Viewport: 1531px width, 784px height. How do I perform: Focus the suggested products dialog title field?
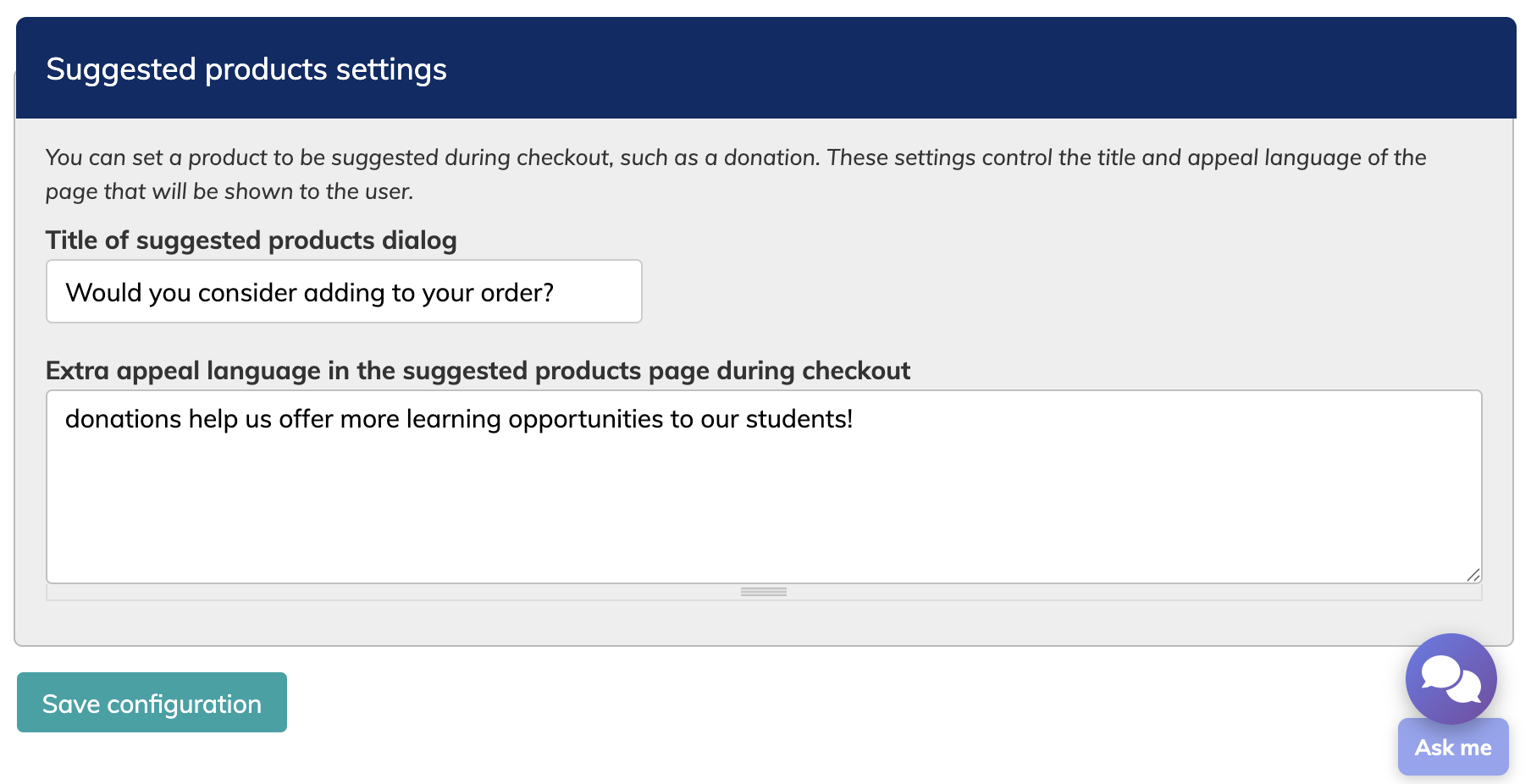click(x=344, y=292)
